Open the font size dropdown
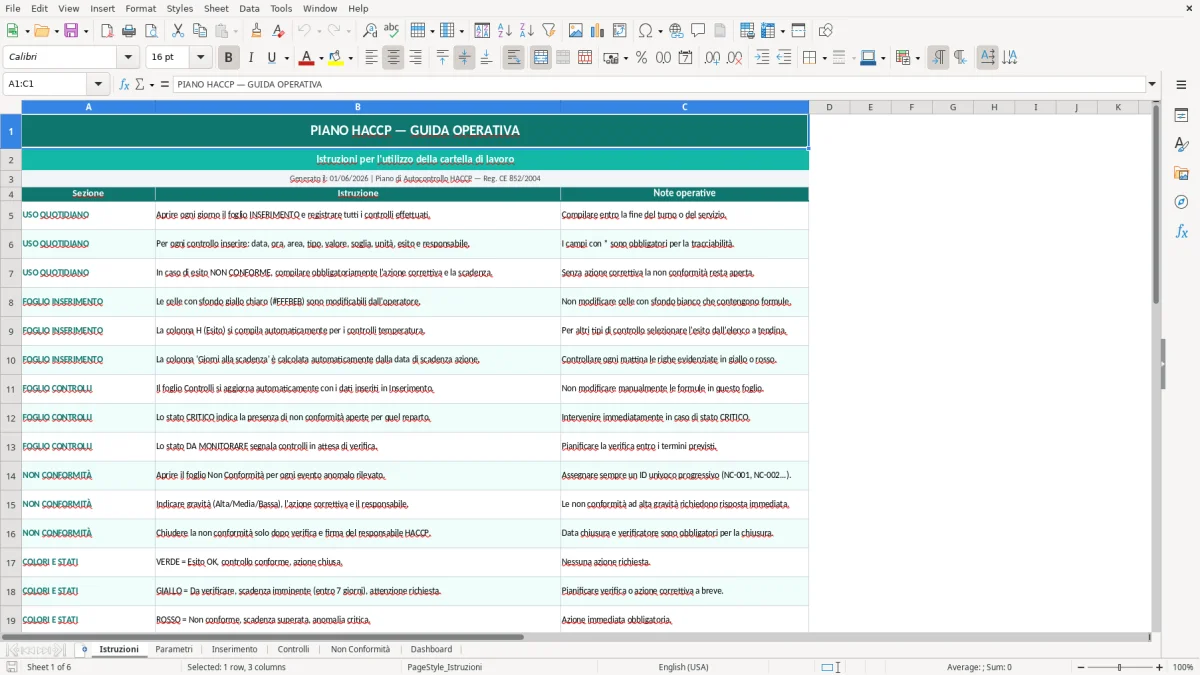Viewport: 1200px width, 675px height. click(201, 58)
